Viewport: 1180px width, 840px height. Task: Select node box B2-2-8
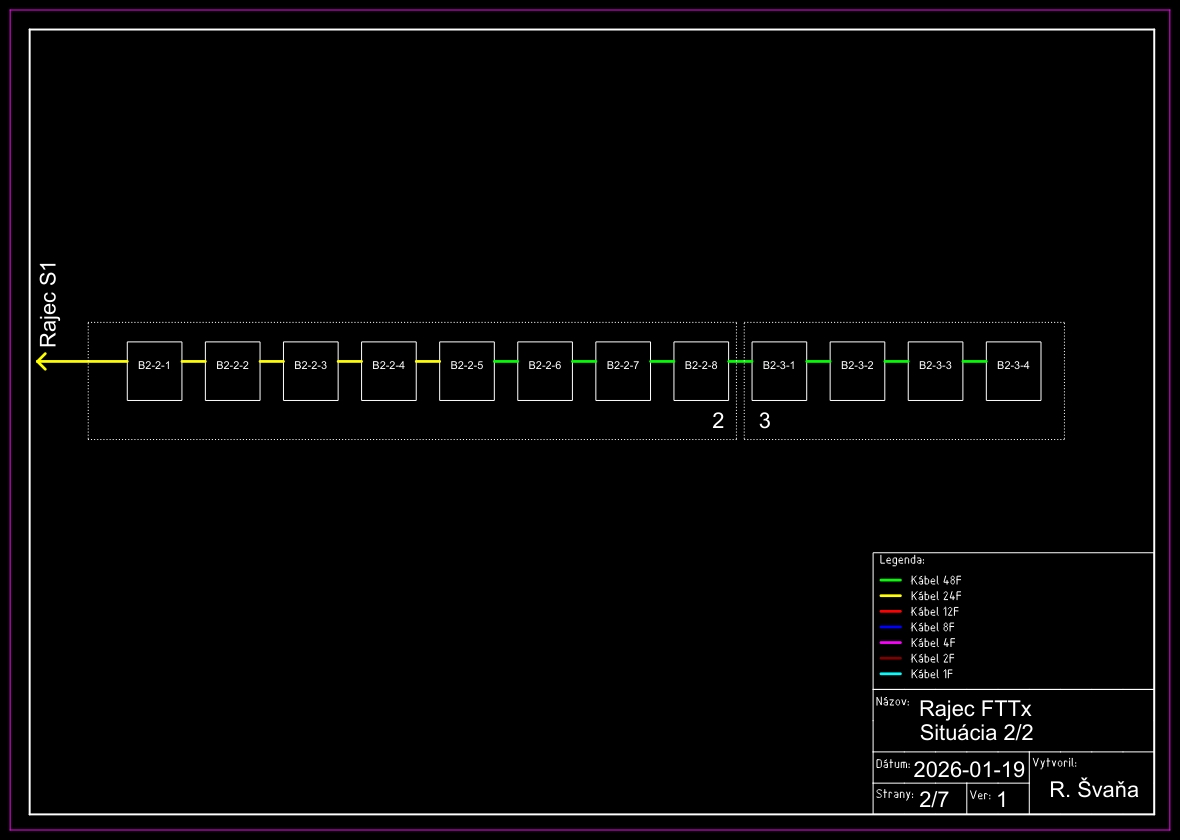(701, 371)
